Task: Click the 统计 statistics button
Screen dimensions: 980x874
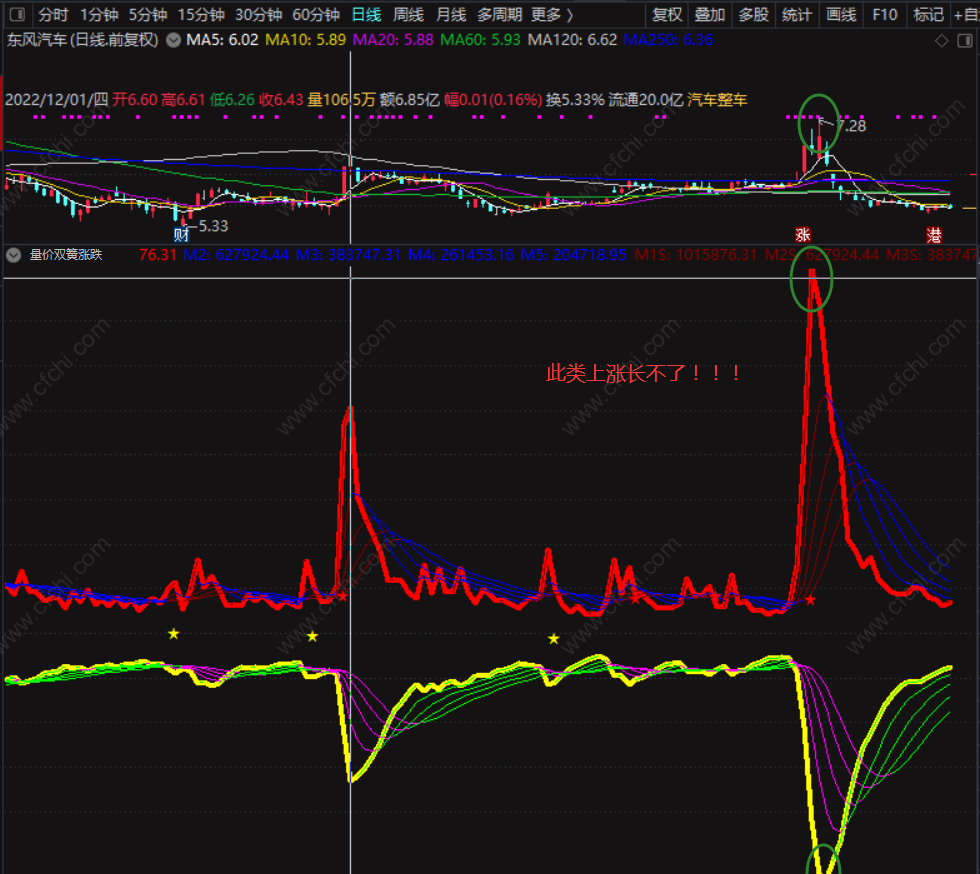Action: point(797,14)
